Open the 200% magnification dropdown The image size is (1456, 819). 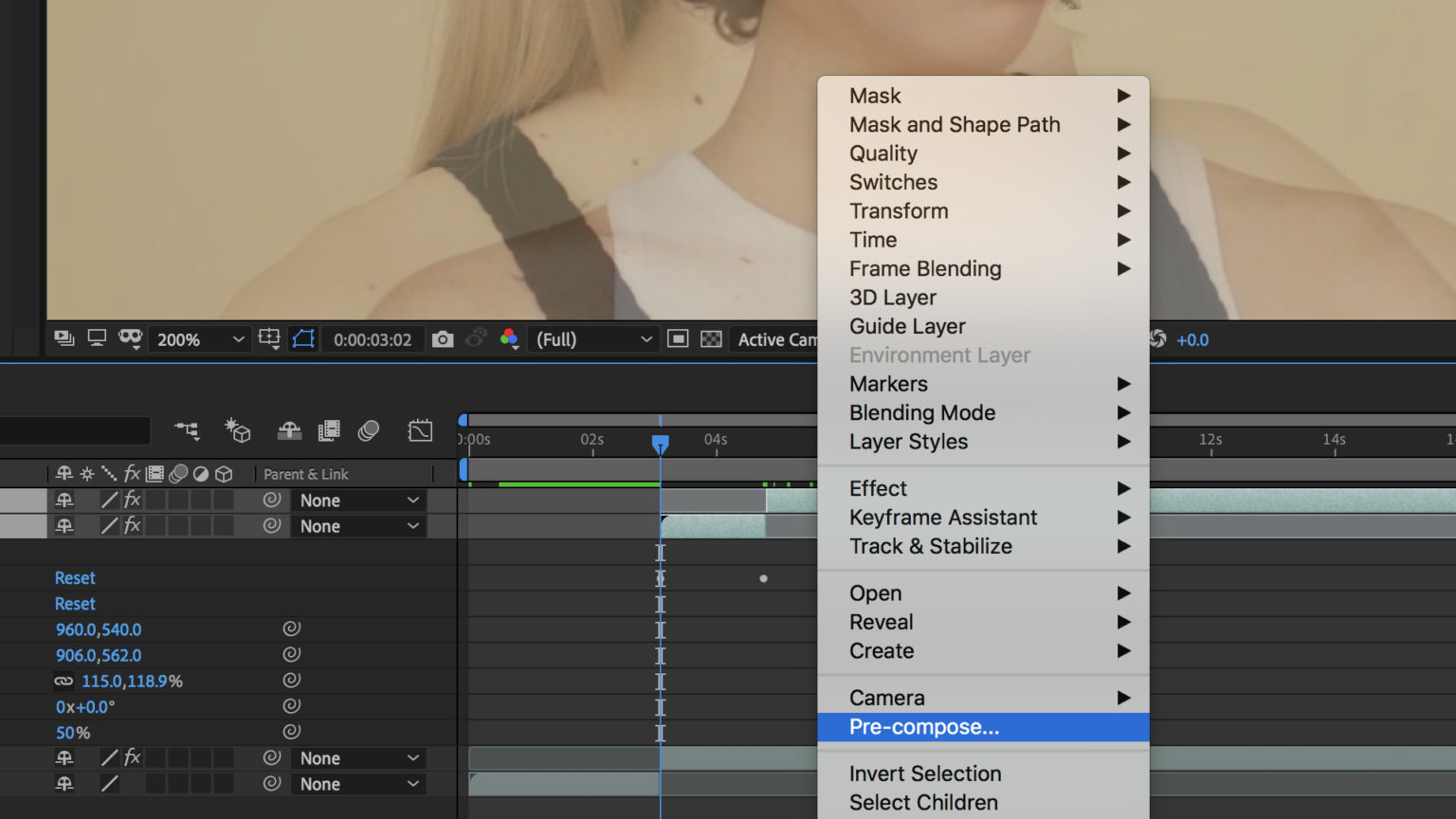(199, 338)
